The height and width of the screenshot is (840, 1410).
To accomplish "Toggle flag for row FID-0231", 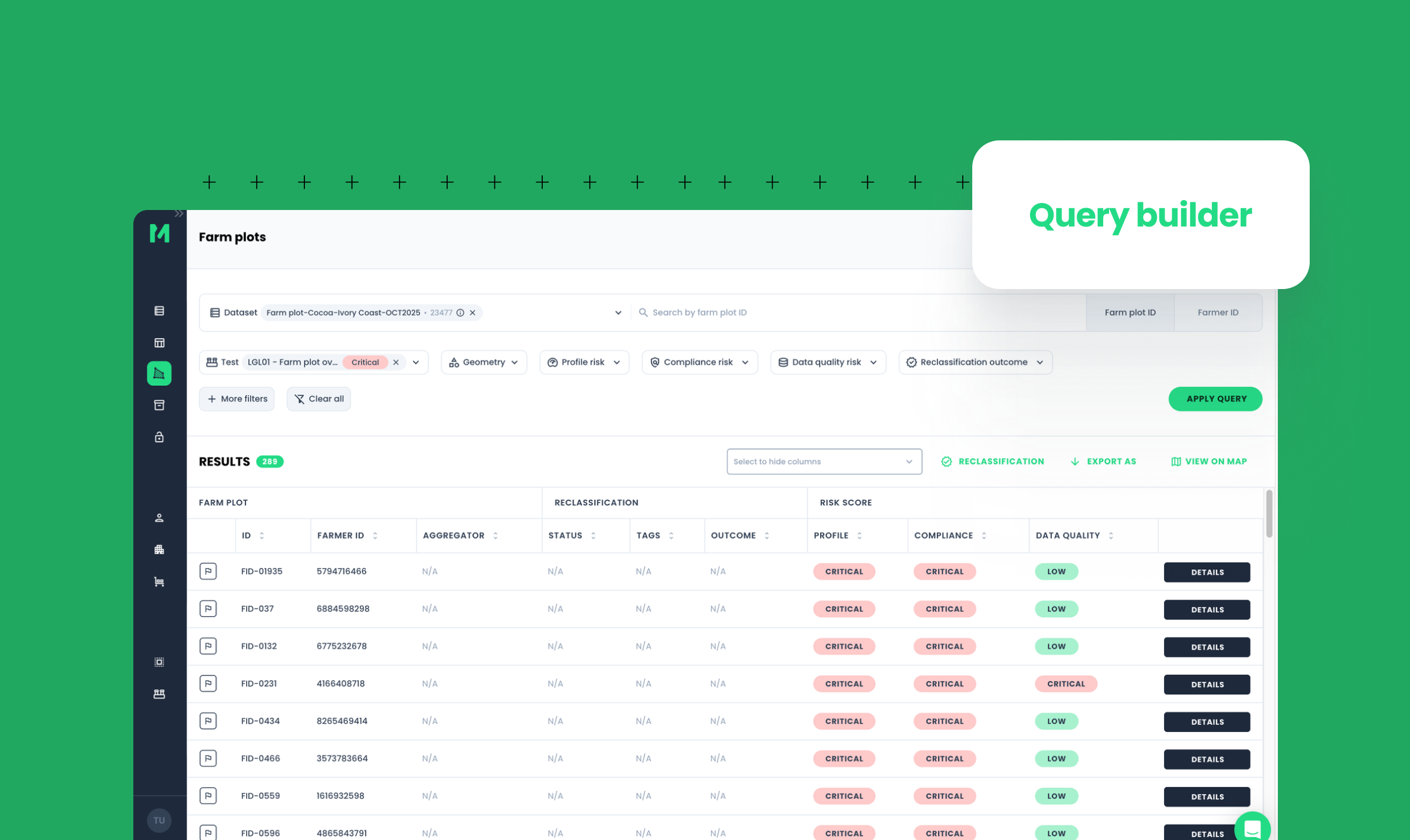I will pyautogui.click(x=208, y=684).
